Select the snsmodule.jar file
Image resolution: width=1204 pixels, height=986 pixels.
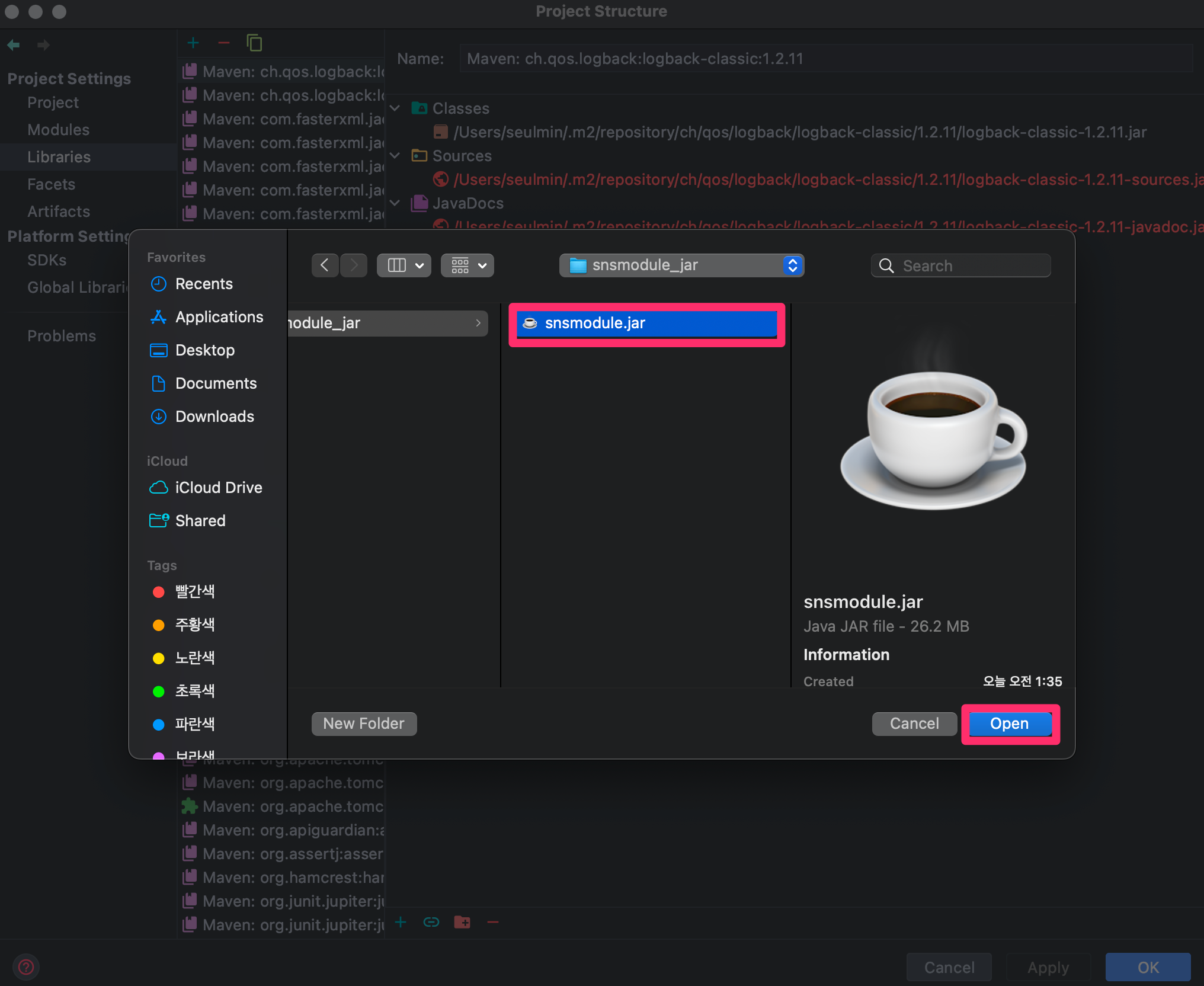(646, 324)
